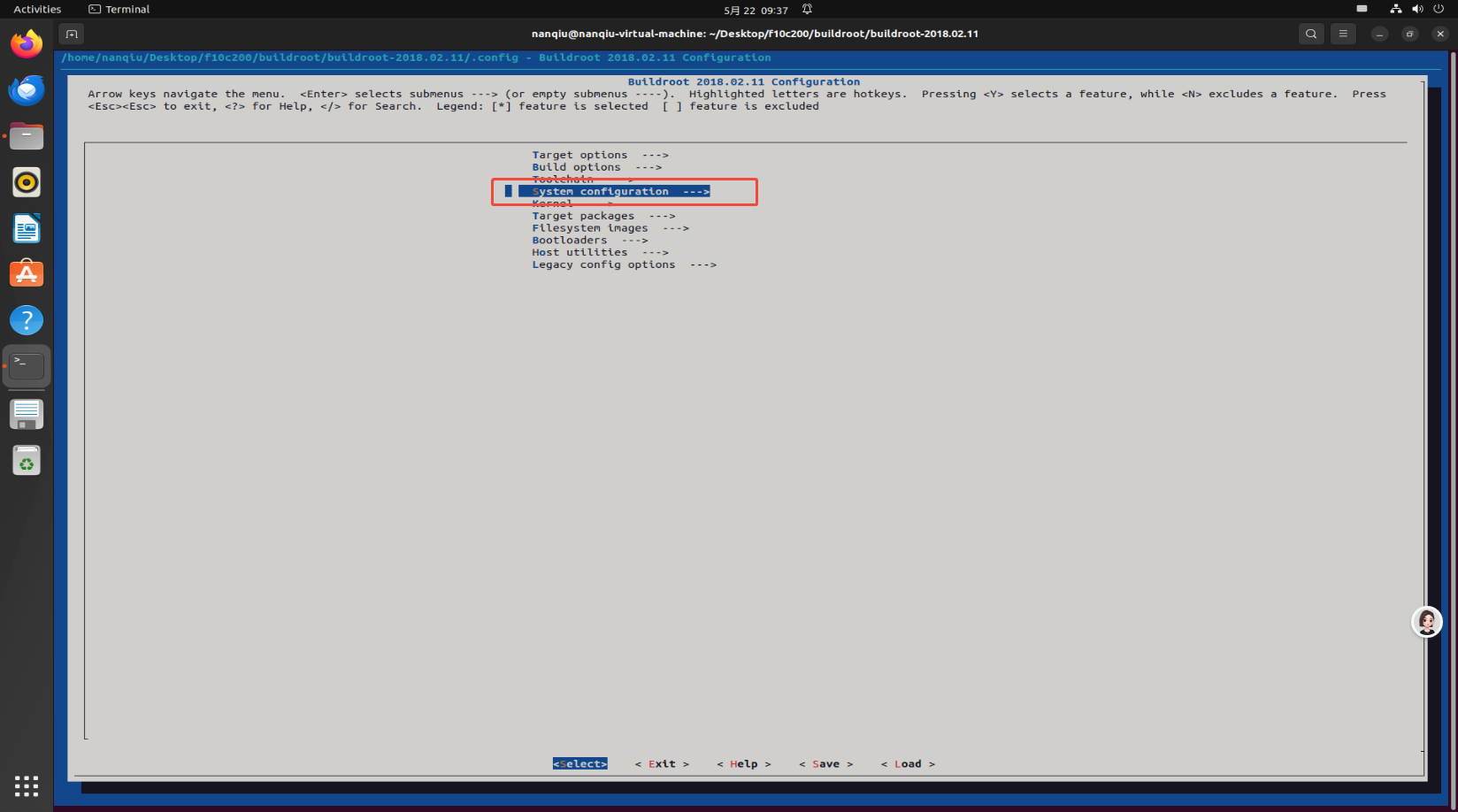Show Applications grid button

[27, 785]
